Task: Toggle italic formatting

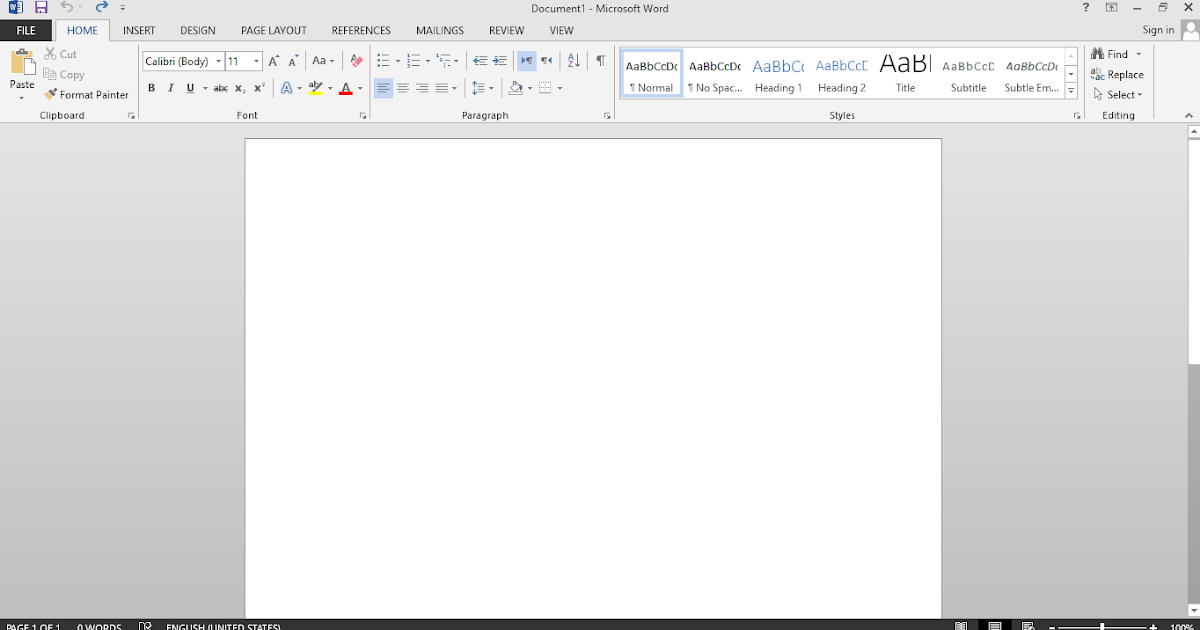Action: [x=171, y=88]
